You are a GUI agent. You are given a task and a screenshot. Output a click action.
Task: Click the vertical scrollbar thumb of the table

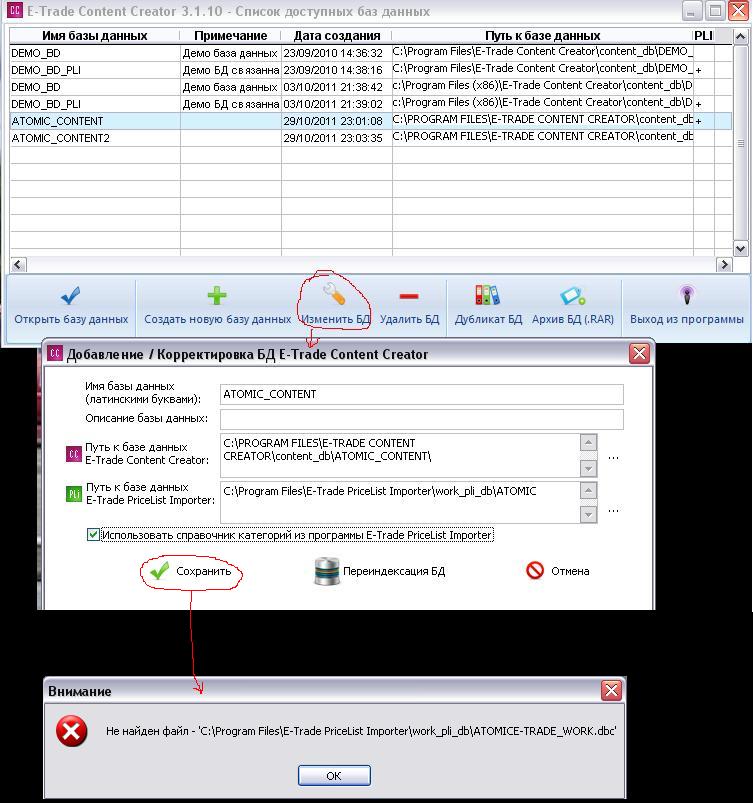tap(741, 143)
